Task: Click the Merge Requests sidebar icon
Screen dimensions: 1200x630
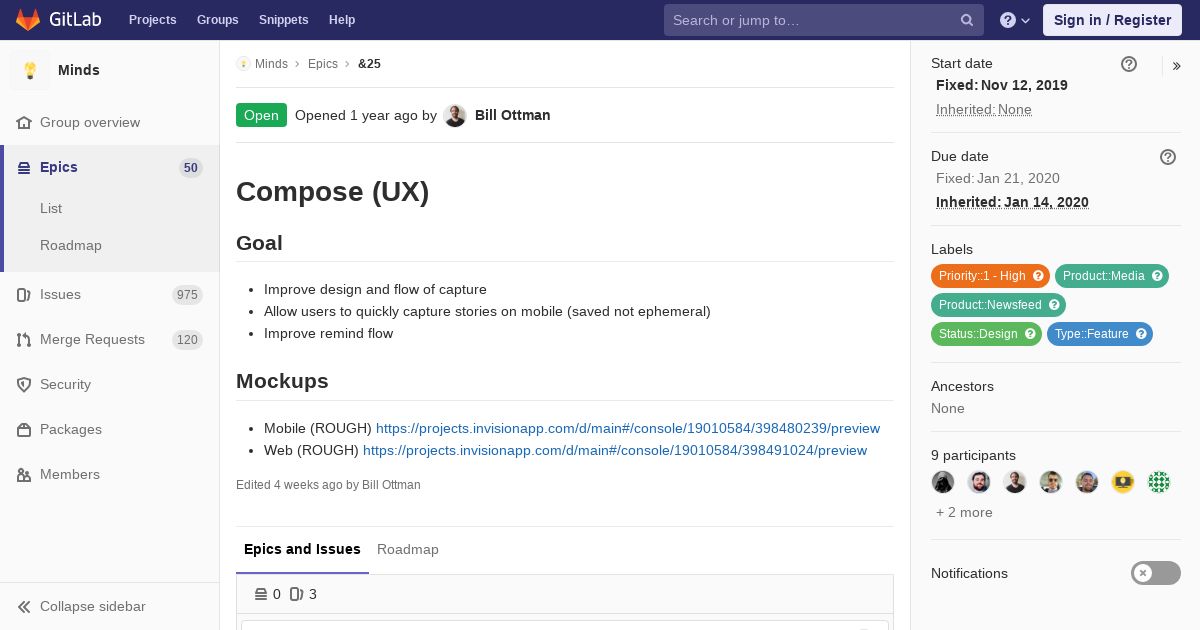Action: (x=24, y=340)
